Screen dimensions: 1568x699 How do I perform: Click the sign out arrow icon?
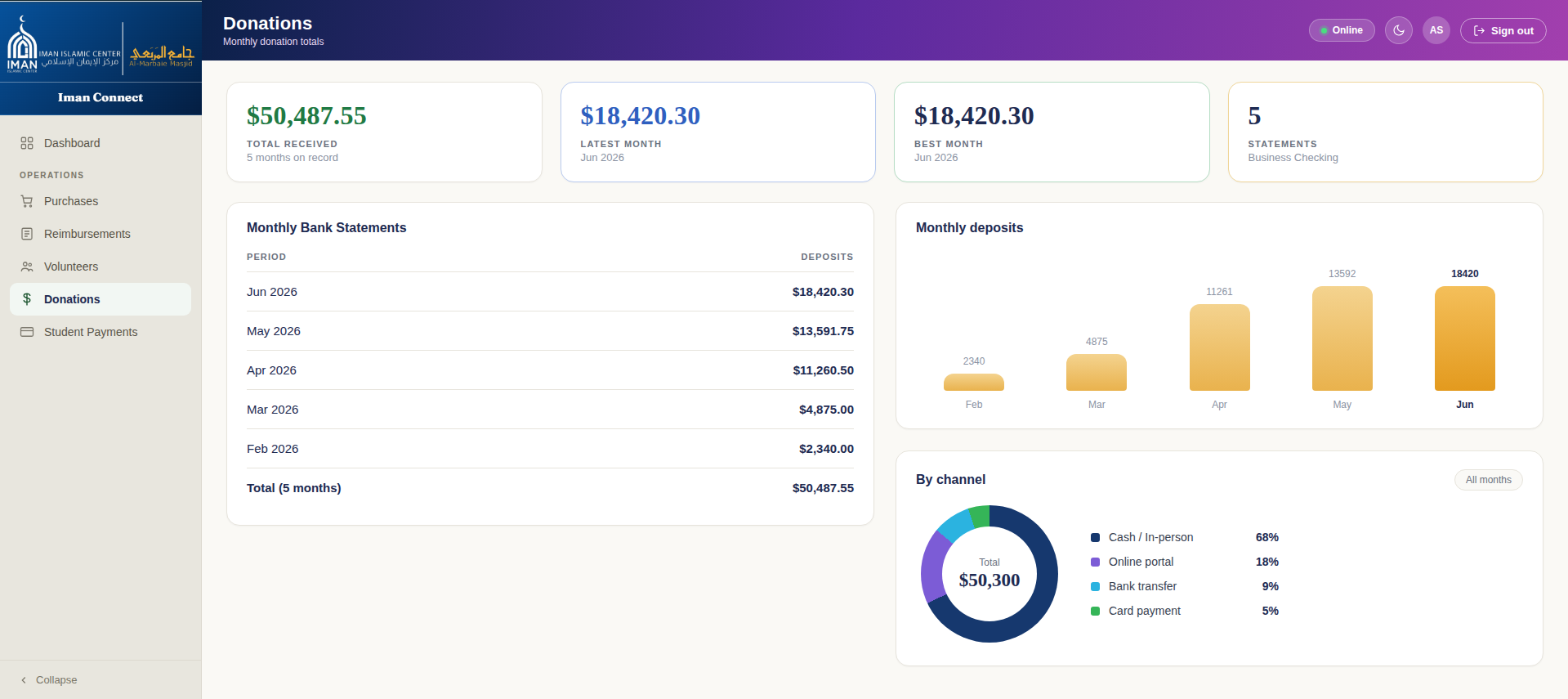pyautogui.click(x=1479, y=31)
